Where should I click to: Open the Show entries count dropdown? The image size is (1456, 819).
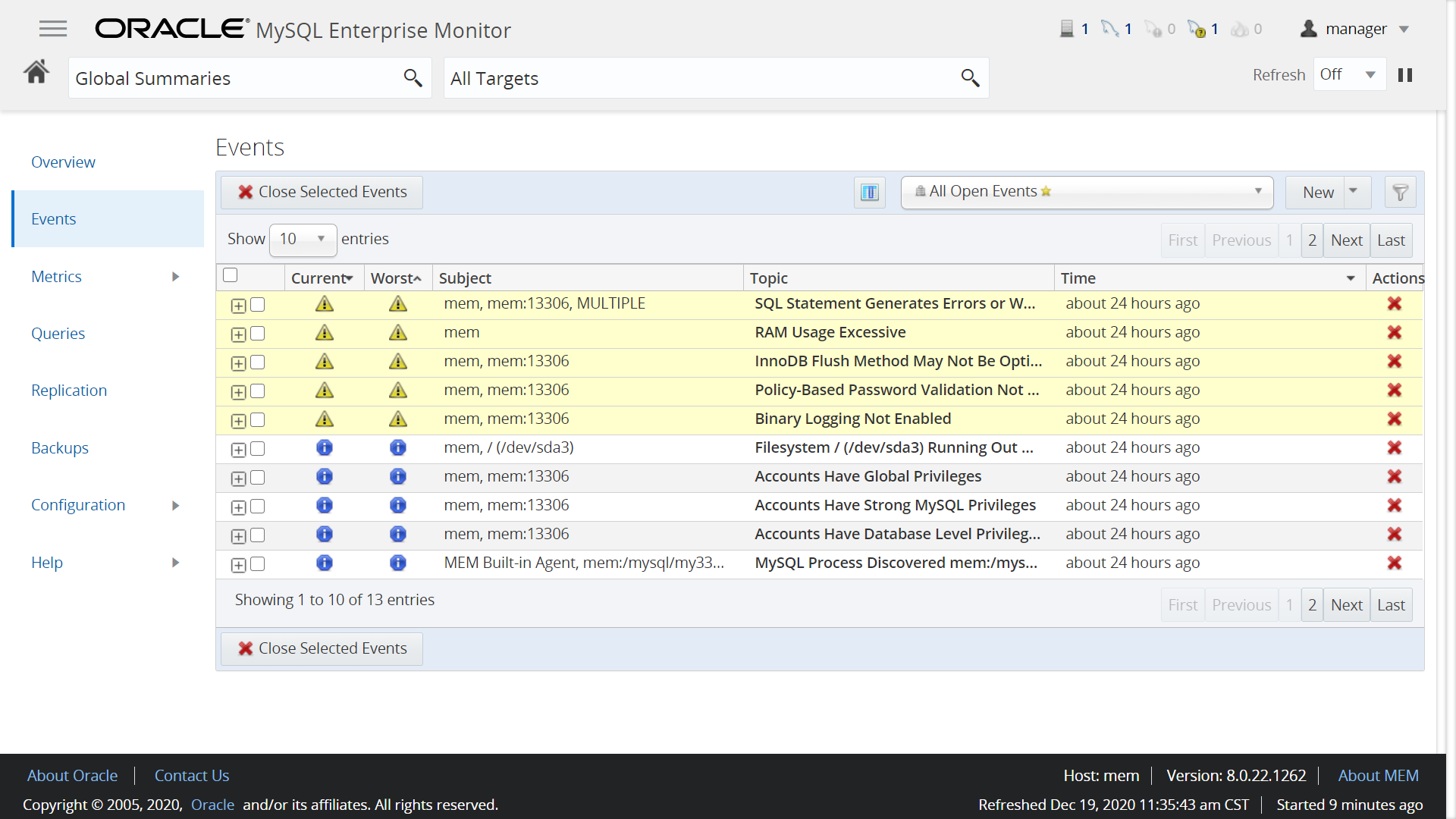[303, 240]
